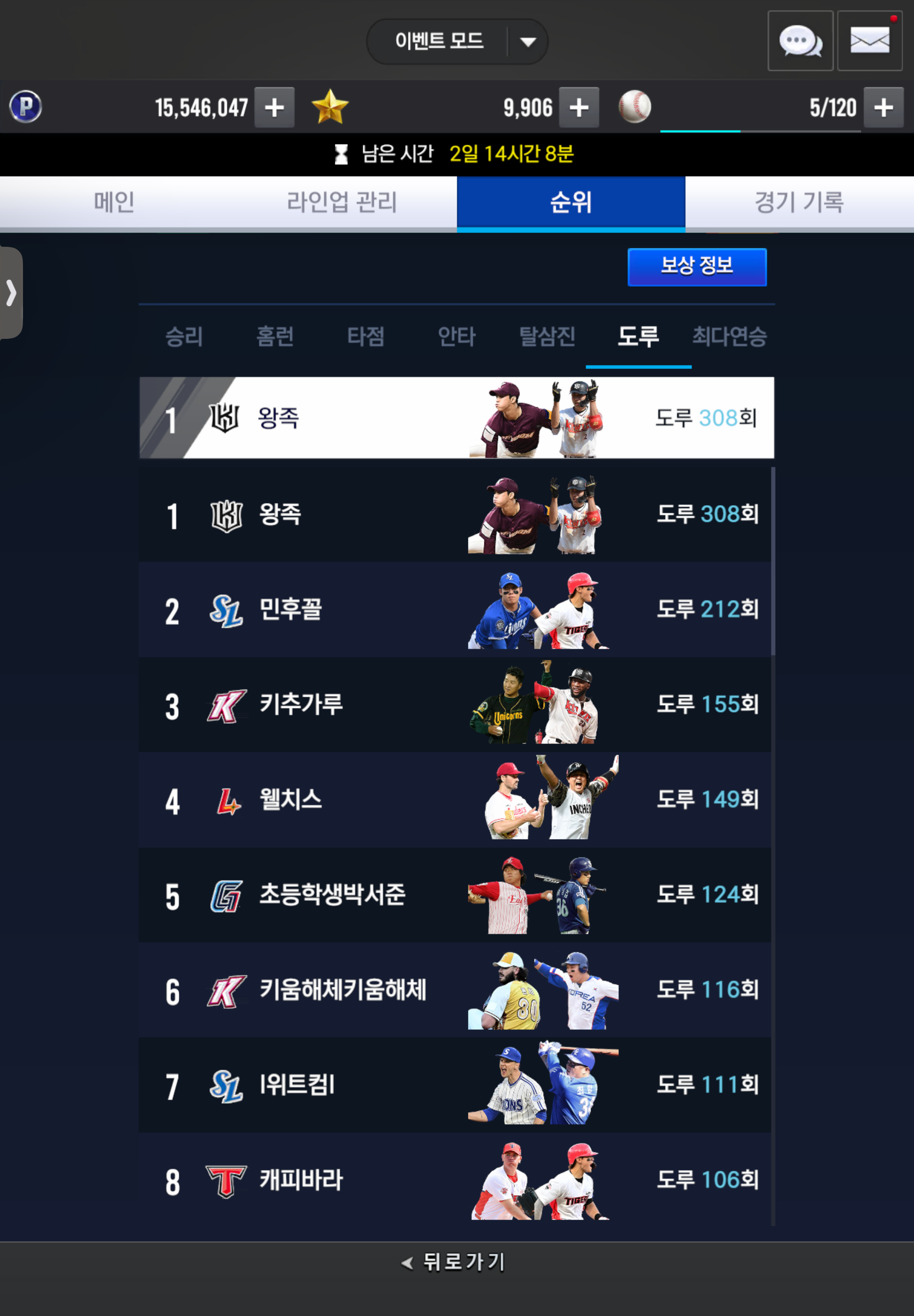The height and width of the screenshot is (1316, 914).
Task: Add baseballs with plus next to 5/120
Action: [x=884, y=107]
